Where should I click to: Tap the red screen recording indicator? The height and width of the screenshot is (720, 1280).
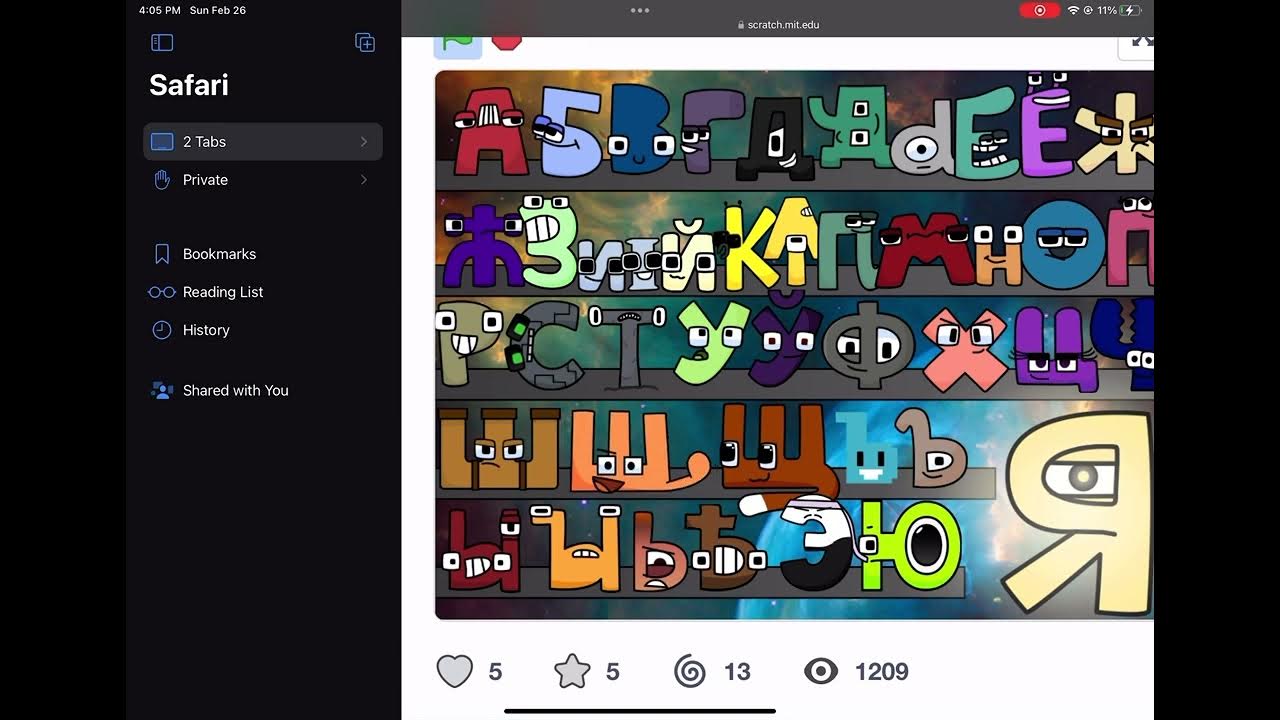coord(1040,10)
